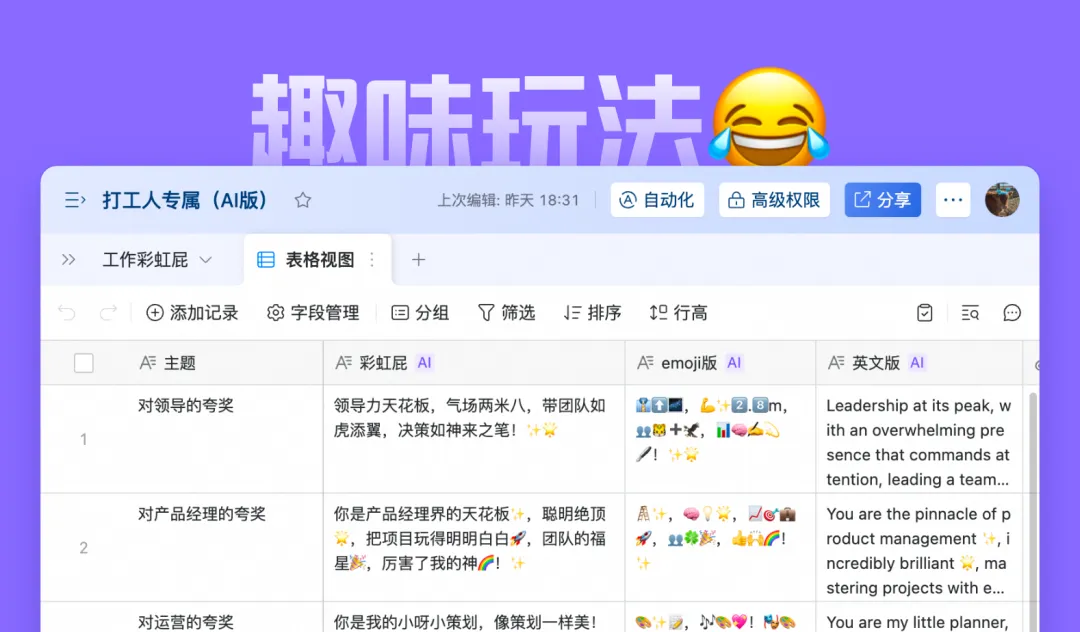Expand the collapsed panel with double chevron
This screenshot has height=632, width=1080.
click(x=68, y=260)
